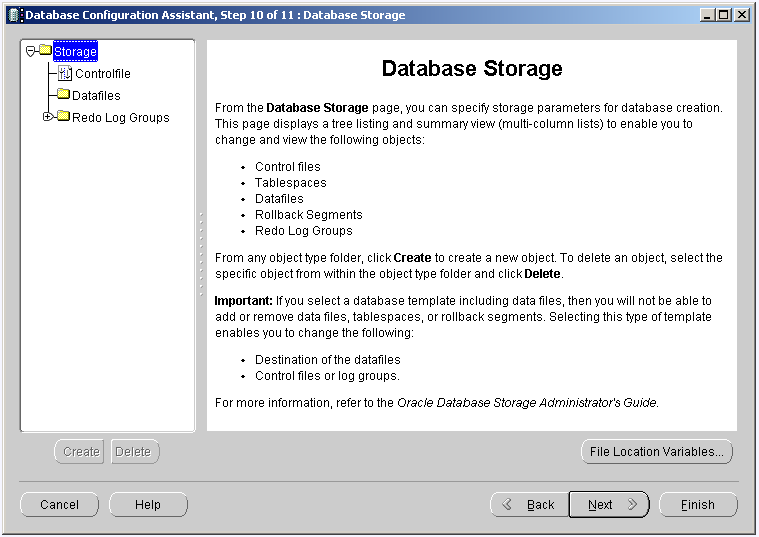Viewport: 759px width, 537px height.
Task: Select the Storage tree label
Action: coord(75,51)
